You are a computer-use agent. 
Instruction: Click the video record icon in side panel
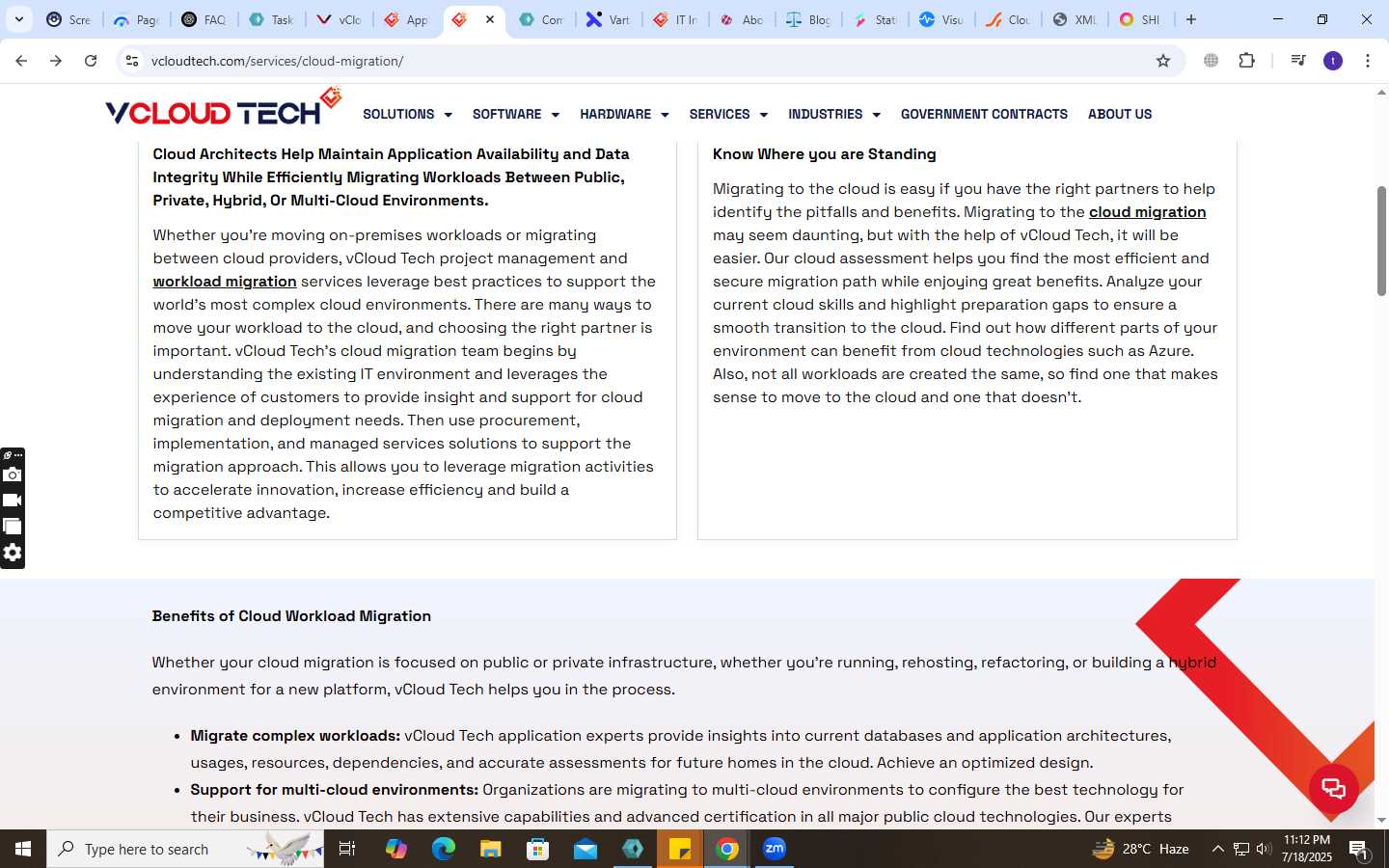tap(13, 501)
